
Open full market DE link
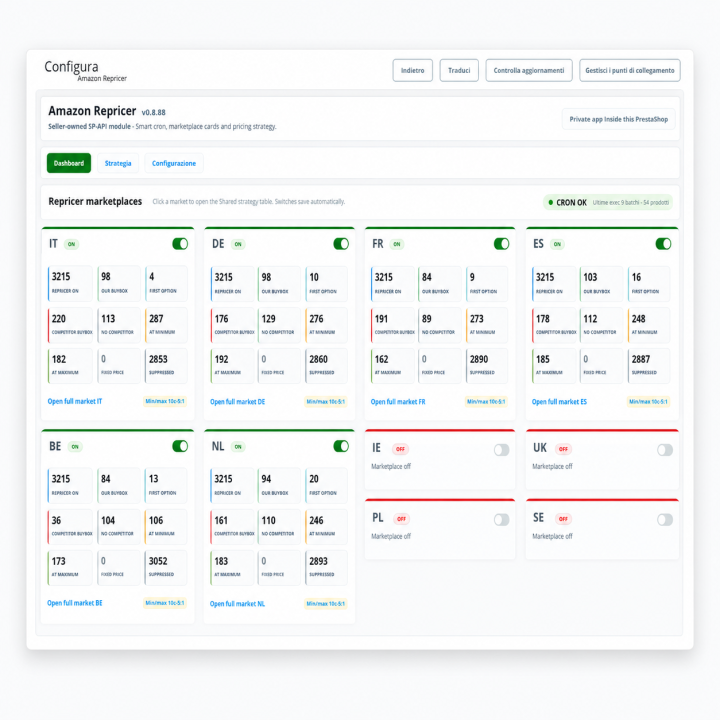coord(237,402)
